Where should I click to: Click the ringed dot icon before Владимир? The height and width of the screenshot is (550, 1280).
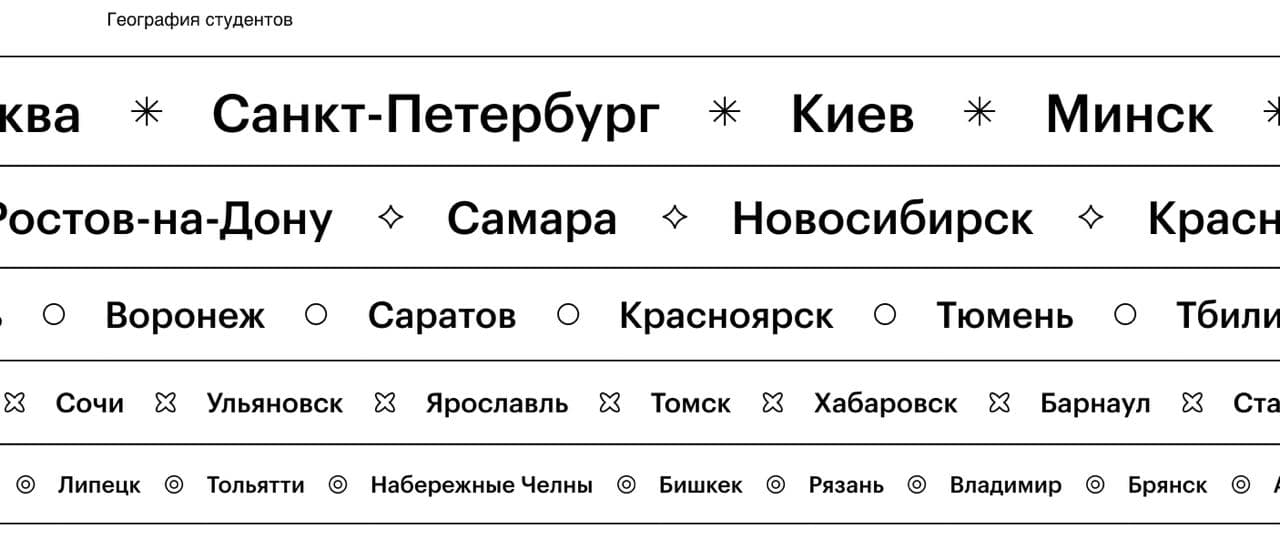(x=917, y=485)
